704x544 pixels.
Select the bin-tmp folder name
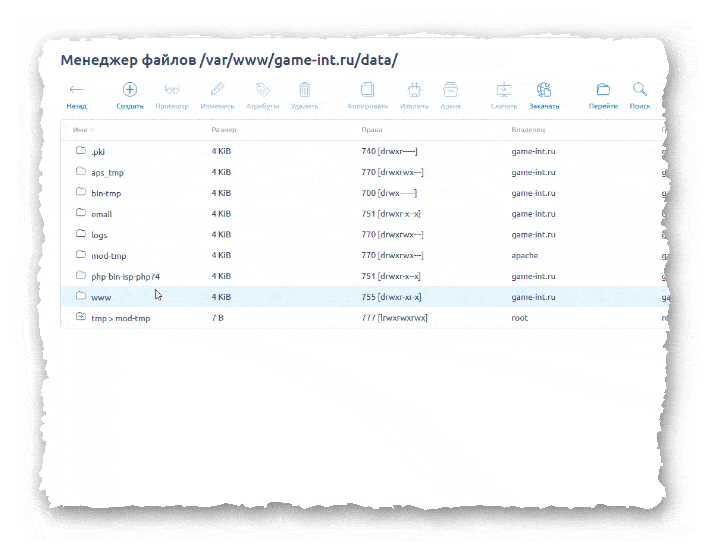point(106,193)
